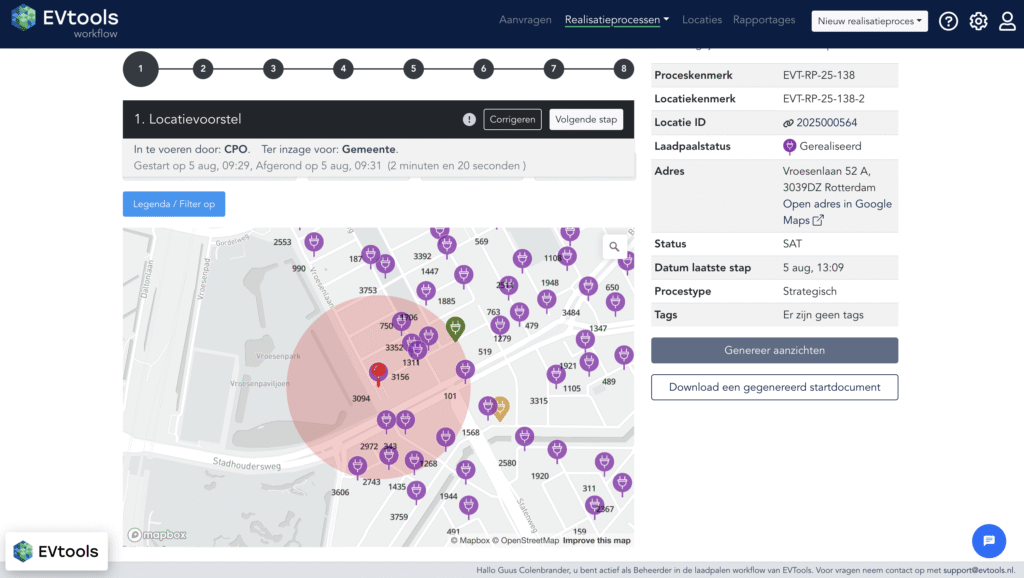Jump to step 5 in process stepper
Image resolution: width=1024 pixels, height=578 pixels.
[414, 69]
